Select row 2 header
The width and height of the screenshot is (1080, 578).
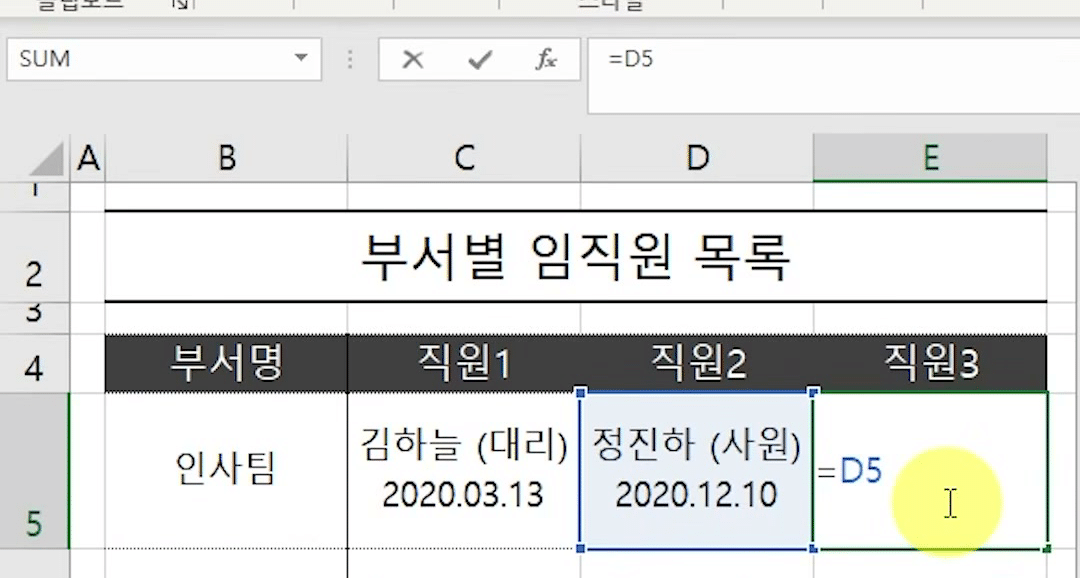[34, 256]
